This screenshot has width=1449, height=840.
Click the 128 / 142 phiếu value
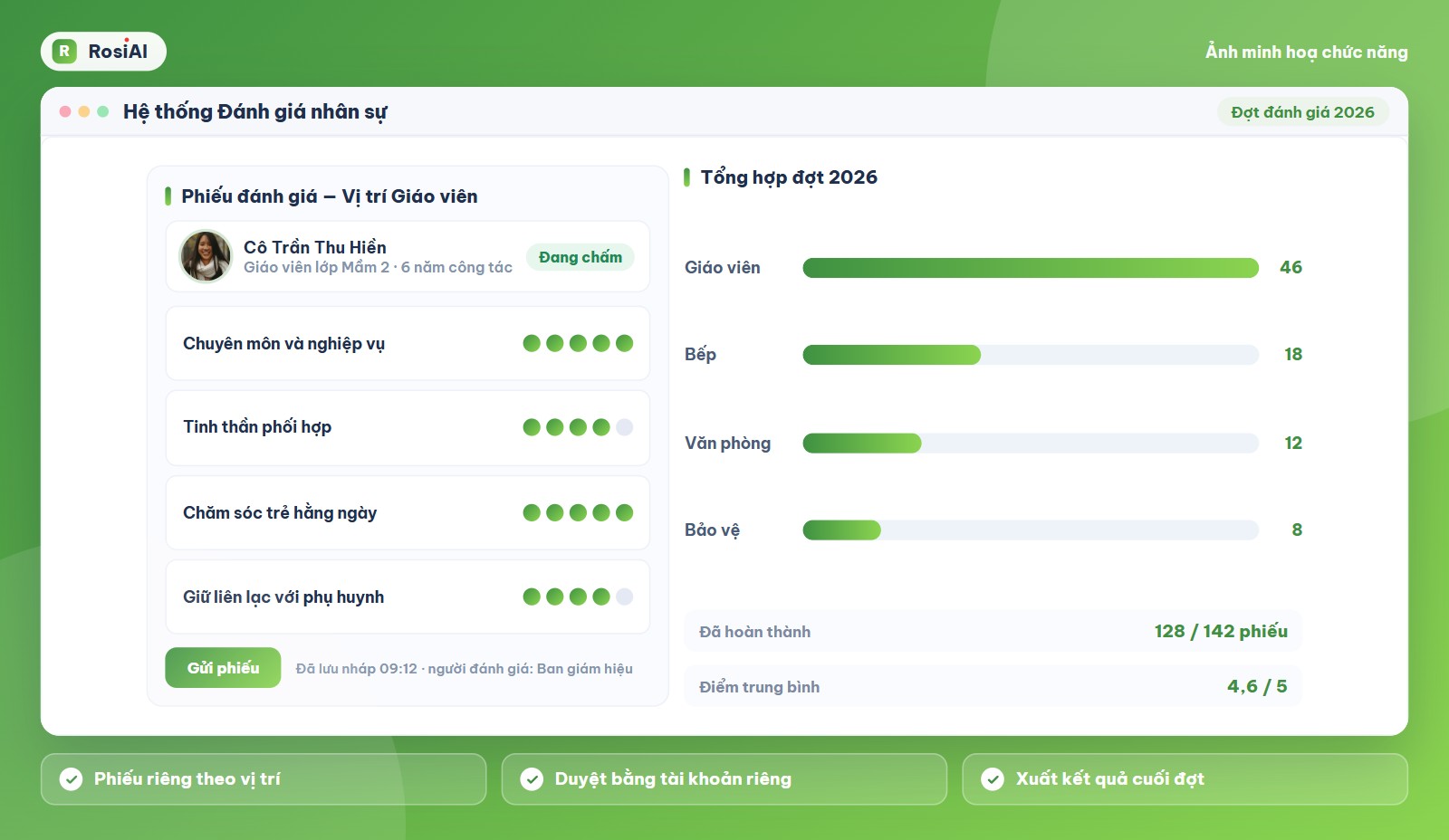(x=1221, y=632)
